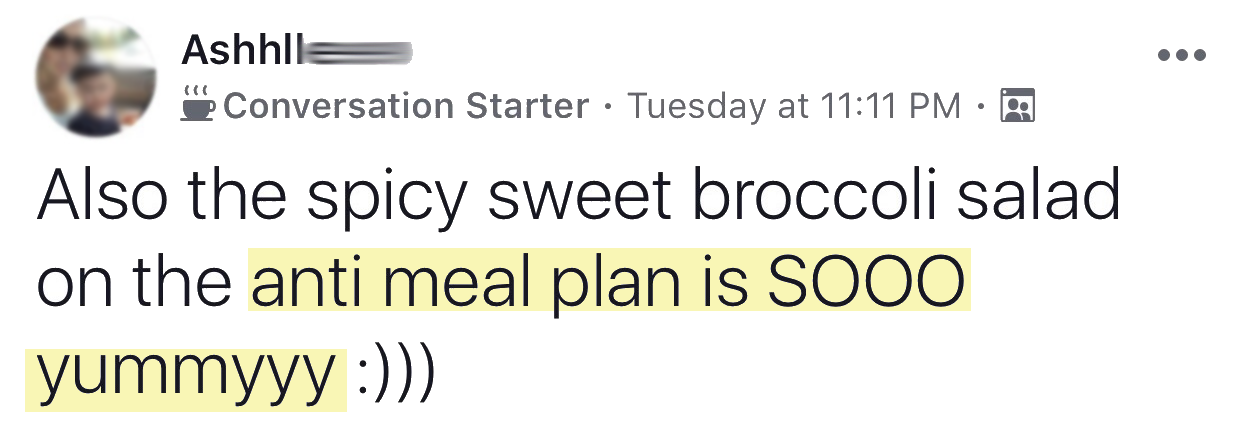
Task: Click the word SOOO in the highlight
Action: coord(864,284)
